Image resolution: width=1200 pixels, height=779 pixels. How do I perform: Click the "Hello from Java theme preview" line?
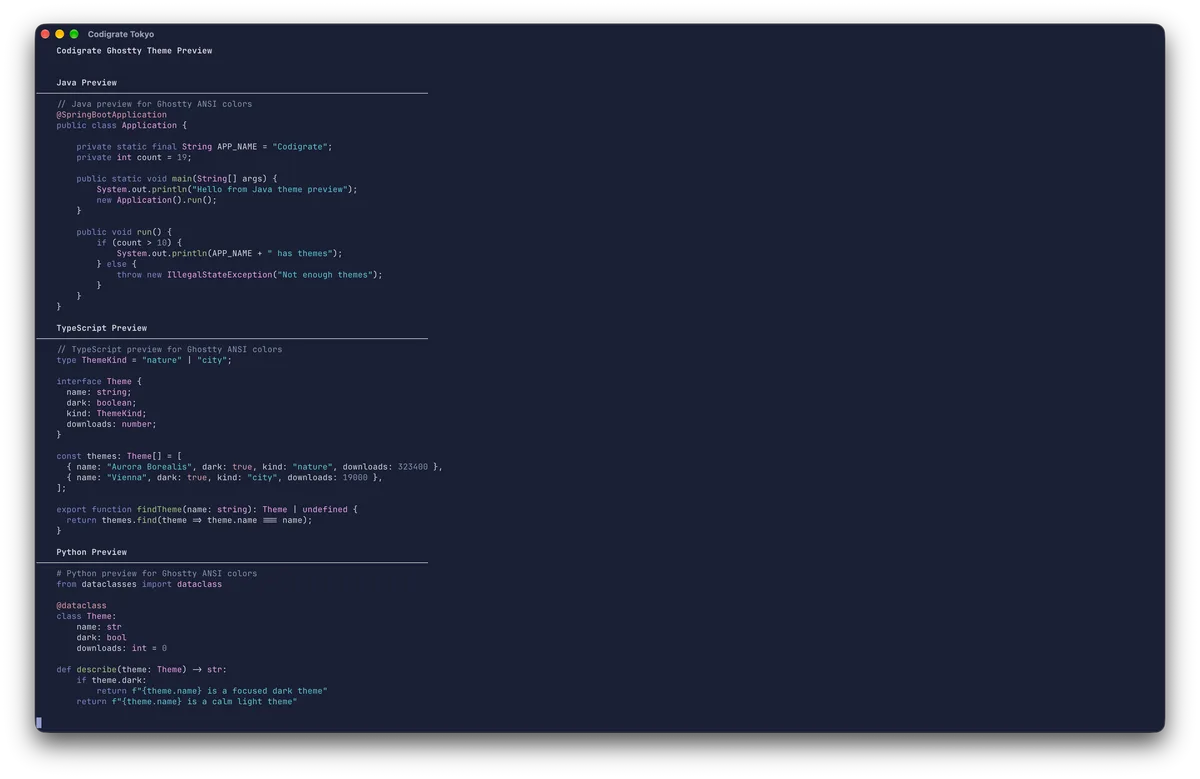pyautogui.click(x=227, y=190)
